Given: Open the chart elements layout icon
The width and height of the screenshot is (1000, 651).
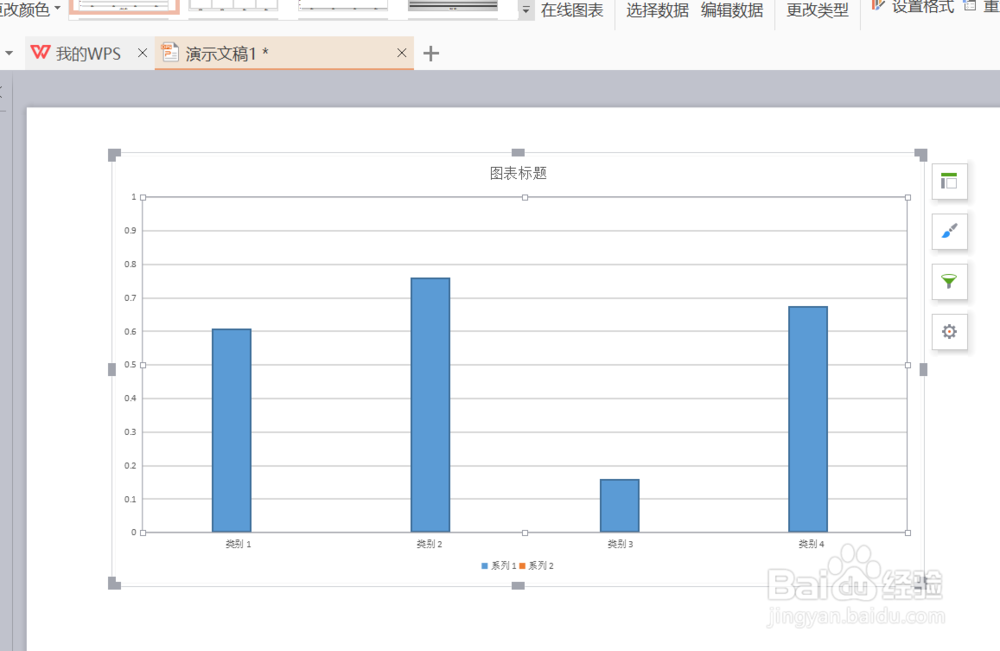Looking at the screenshot, I should pyautogui.click(x=948, y=181).
